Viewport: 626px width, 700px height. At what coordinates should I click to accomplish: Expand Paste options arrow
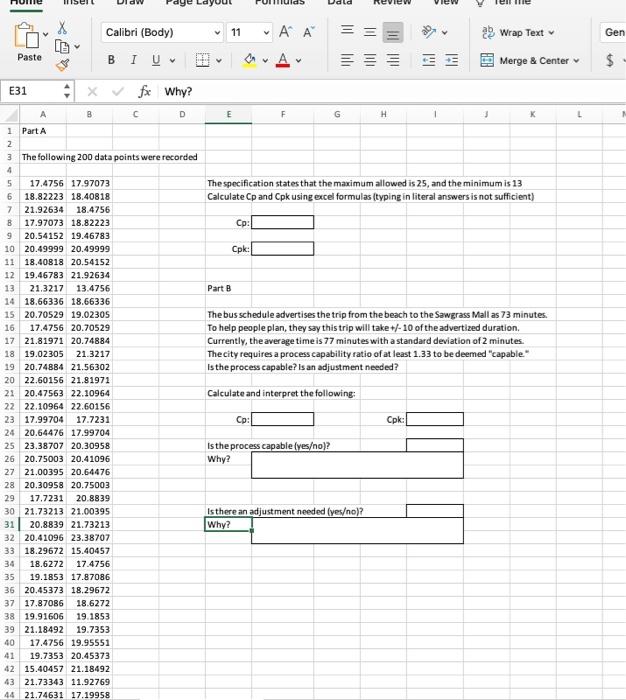tap(46, 34)
